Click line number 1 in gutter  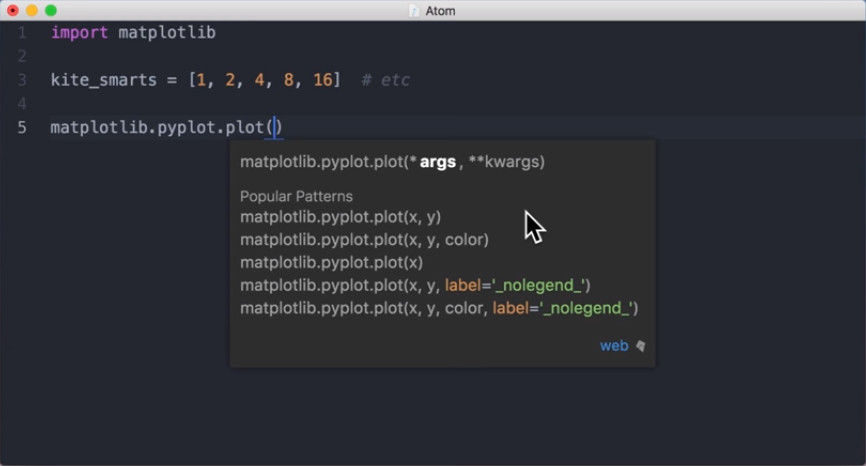click(x=22, y=33)
